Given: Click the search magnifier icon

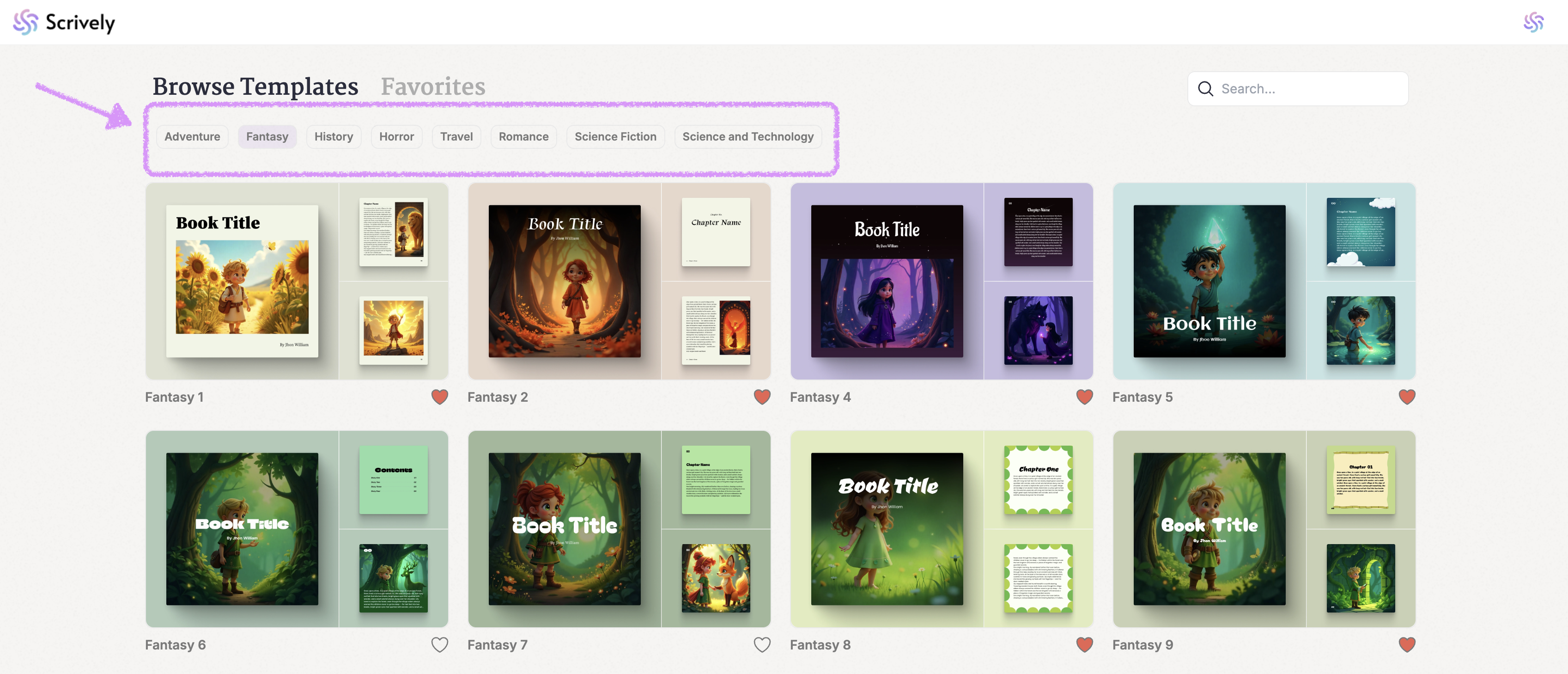Looking at the screenshot, I should point(1204,89).
